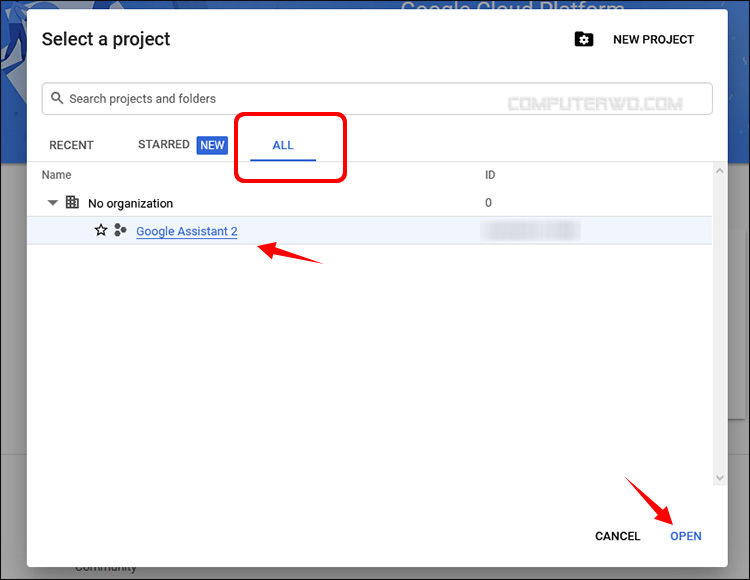Click the Select a project dialog title

click(x=106, y=39)
